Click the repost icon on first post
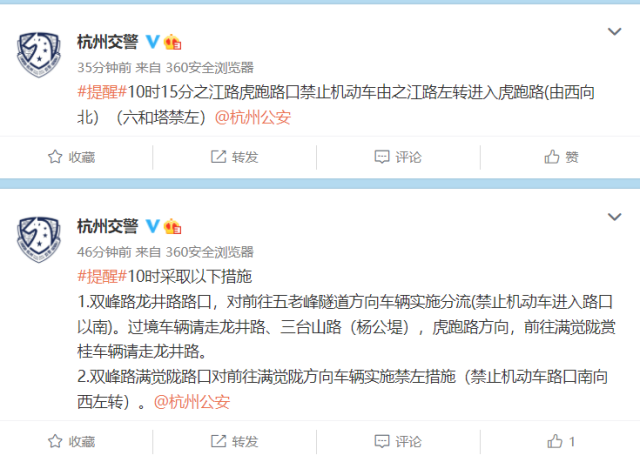 [x=218, y=157]
